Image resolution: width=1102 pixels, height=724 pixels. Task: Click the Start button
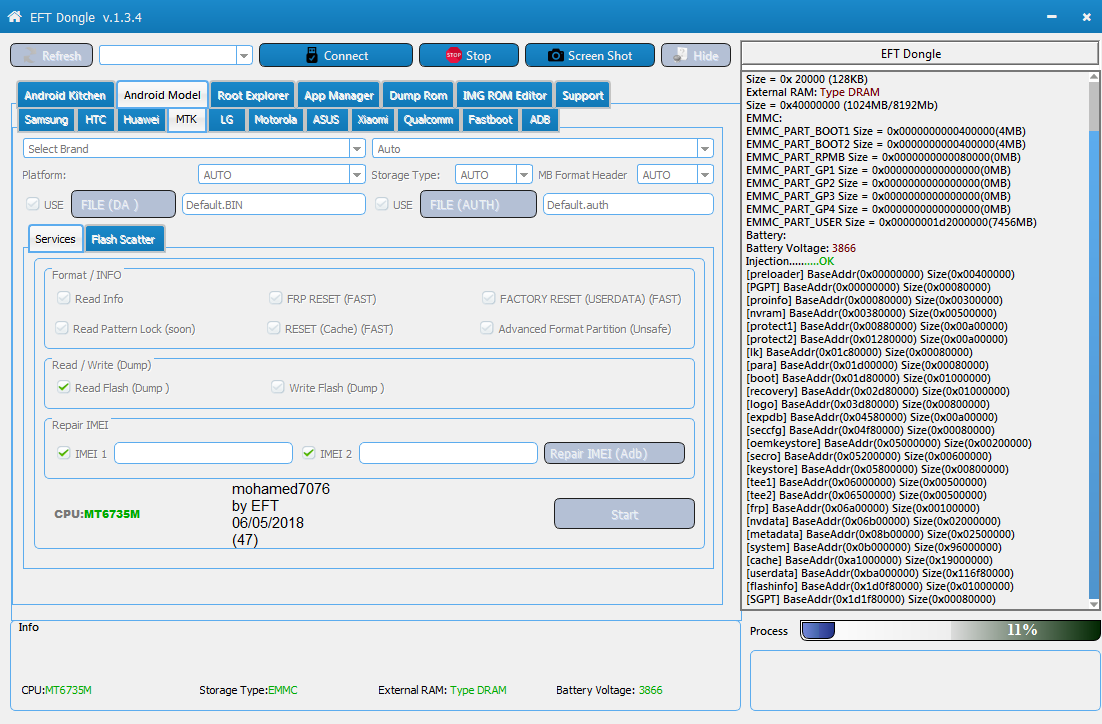click(624, 514)
